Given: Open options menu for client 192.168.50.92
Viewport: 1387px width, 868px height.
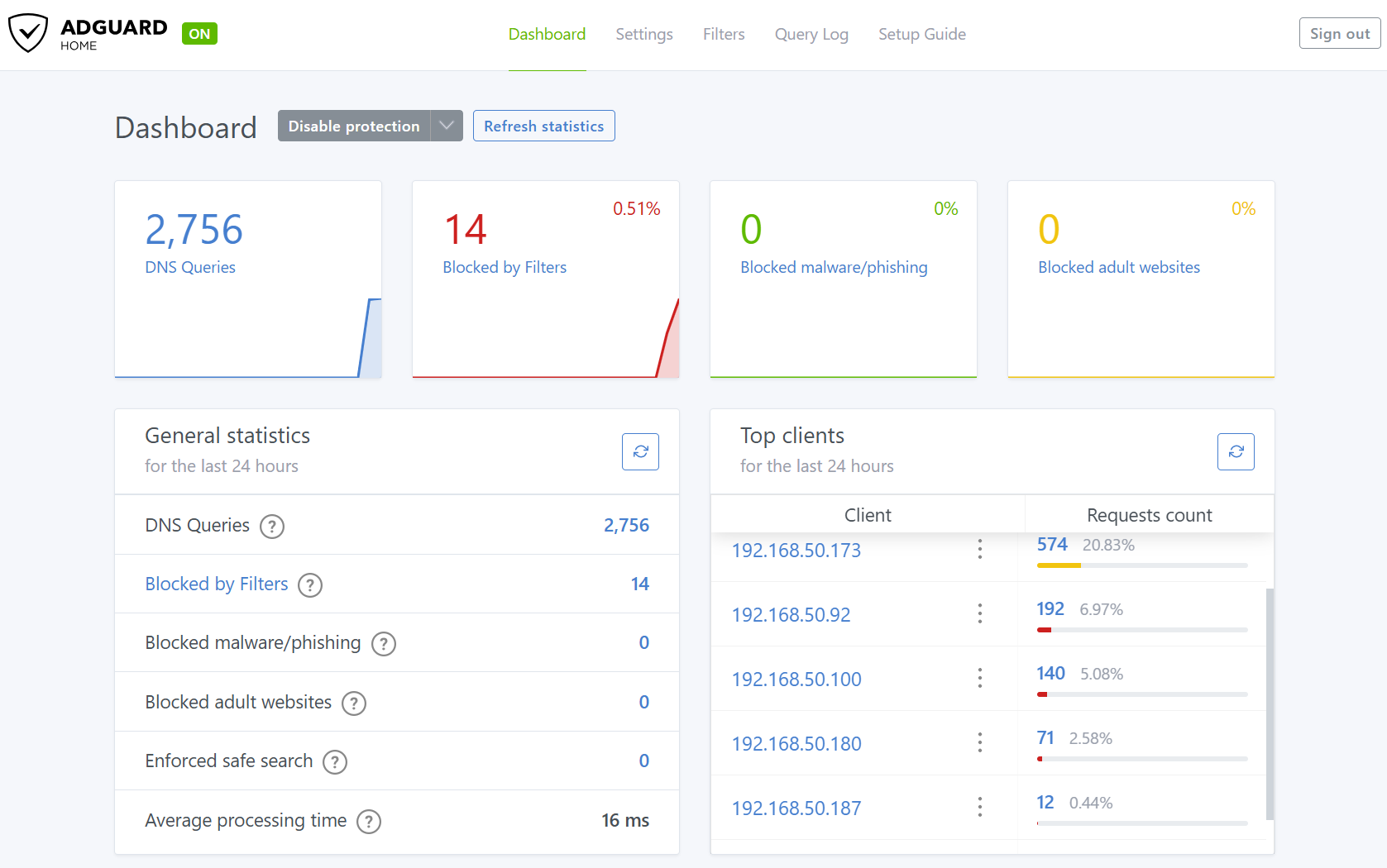Looking at the screenshot, I should coord(980,613).
